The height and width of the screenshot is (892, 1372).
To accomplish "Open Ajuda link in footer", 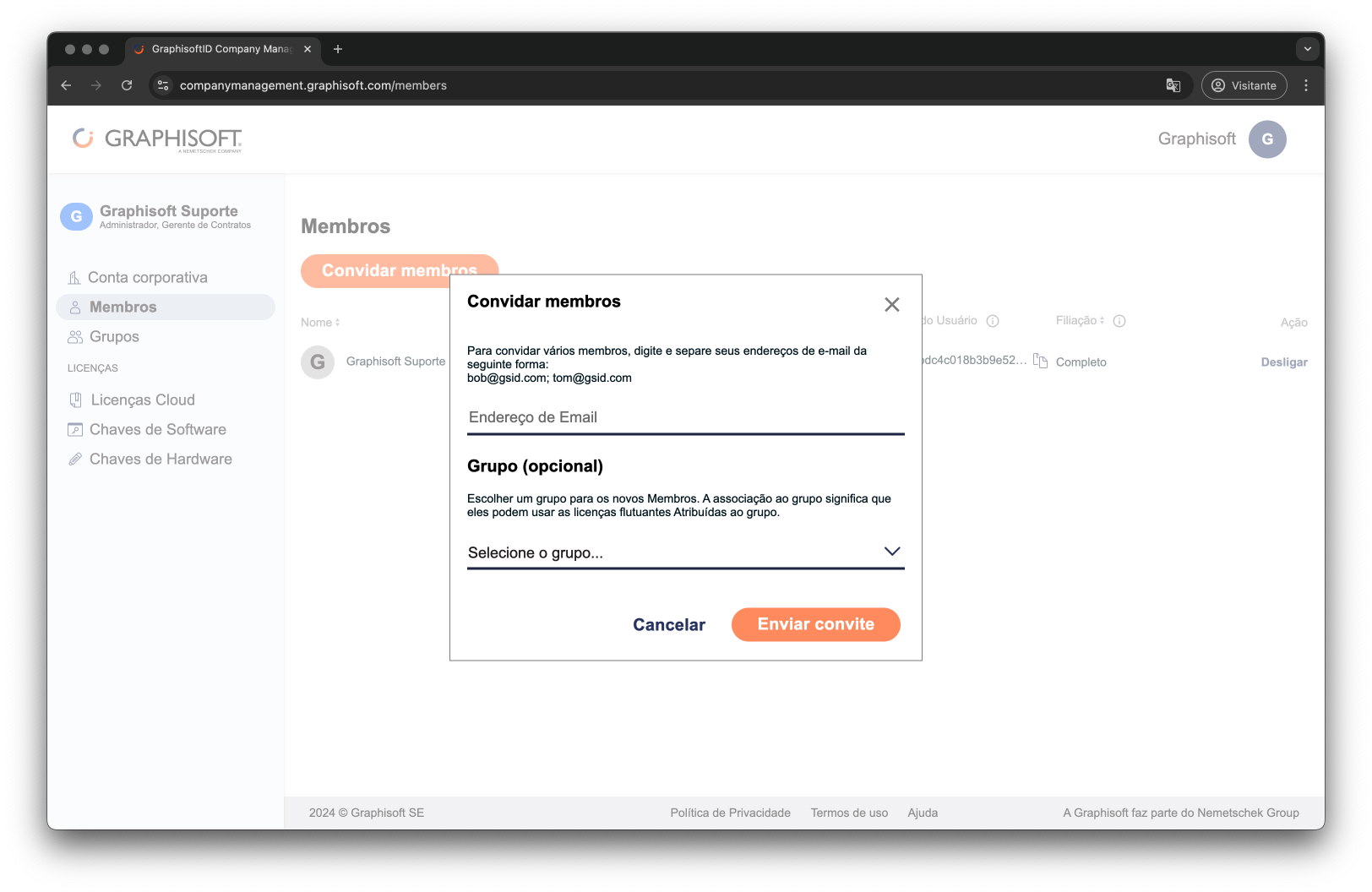I will coord(923,813).
